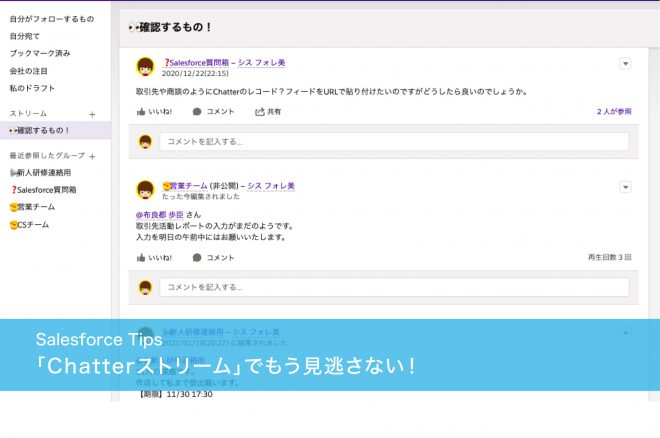Open Salesforce質問箱 link in the first post header

click(x=196, y=63)
